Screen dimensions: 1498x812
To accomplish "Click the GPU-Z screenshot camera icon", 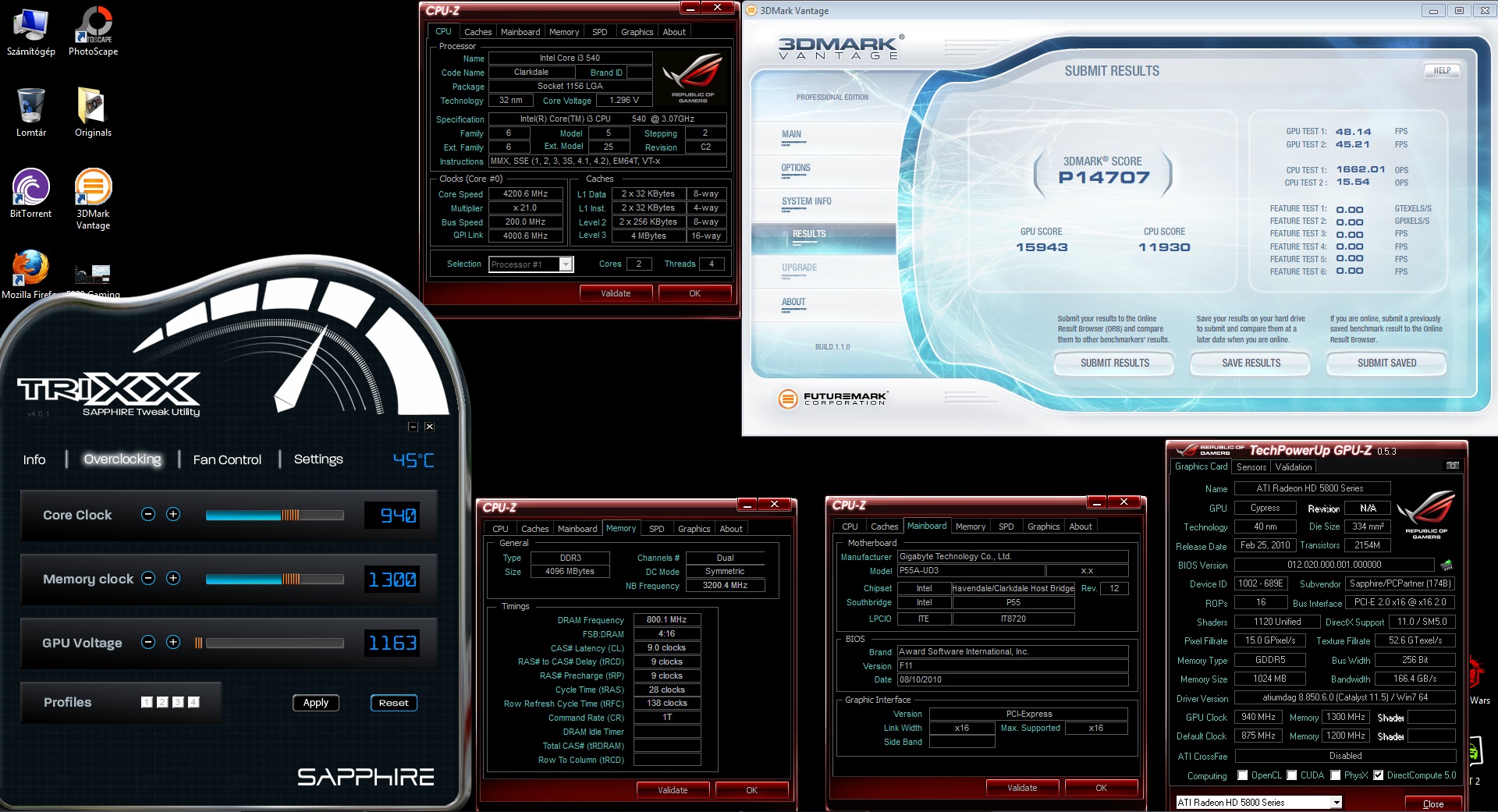I will tap(1452, 466).
